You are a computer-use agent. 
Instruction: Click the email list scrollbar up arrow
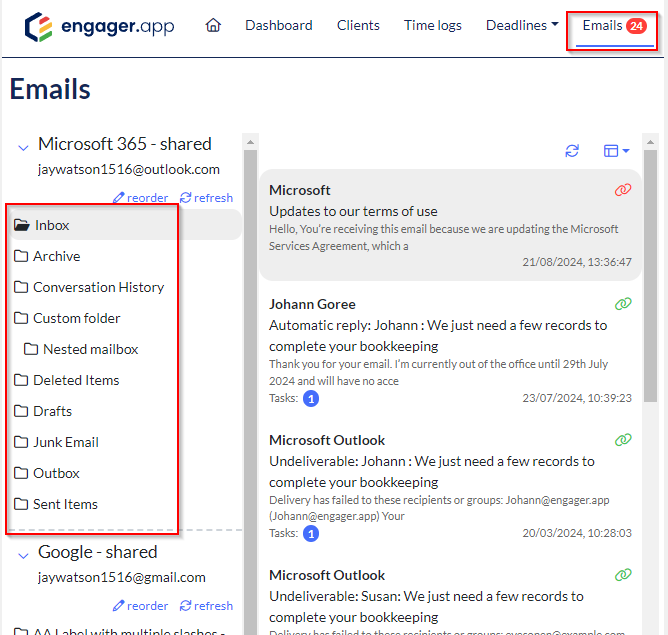point(650,142)
